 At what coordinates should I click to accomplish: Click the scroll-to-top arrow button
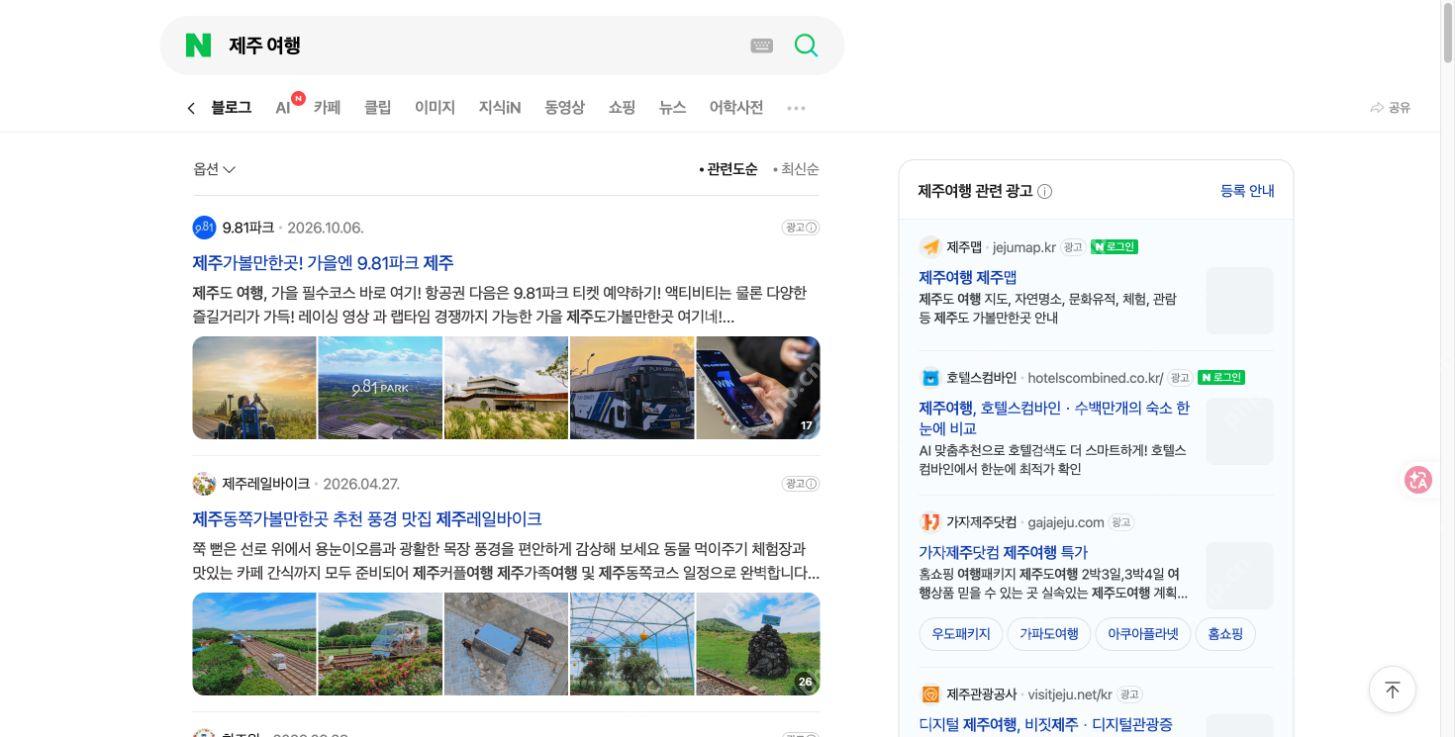point(1392,689)
